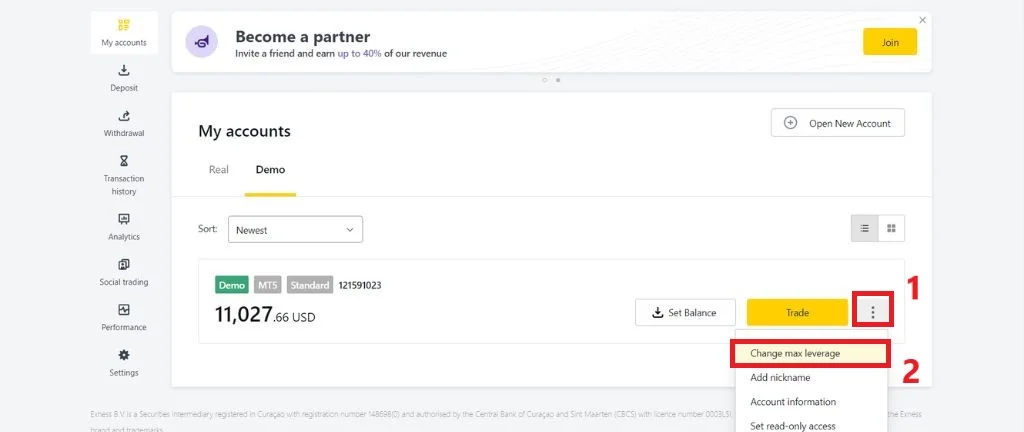The image size is (1024, 432).
Task: Switch to list view layout
Action: click(864, 229)
